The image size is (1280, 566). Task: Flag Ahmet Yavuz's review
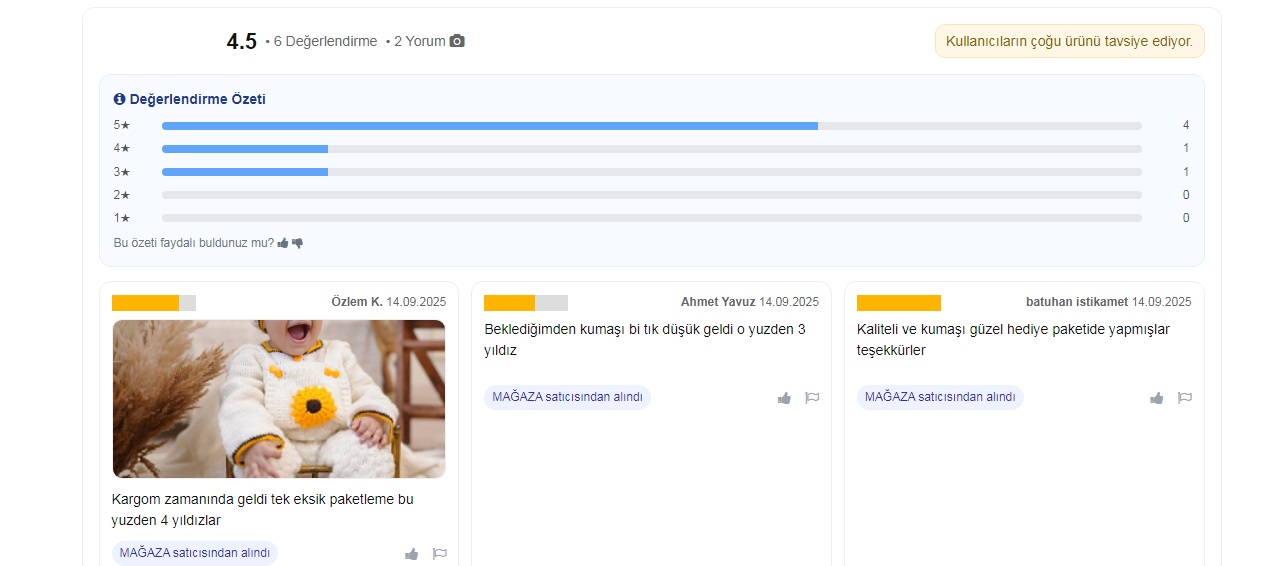coord(812,398)
